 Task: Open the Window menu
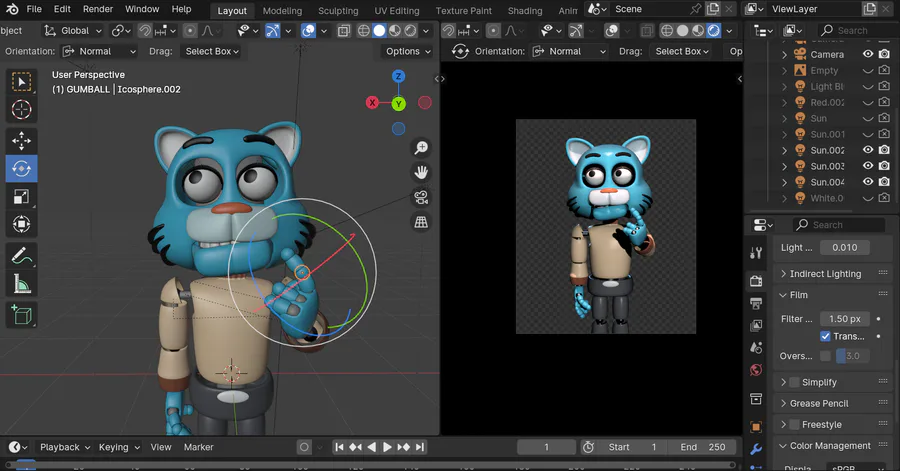tap(142, 9)
